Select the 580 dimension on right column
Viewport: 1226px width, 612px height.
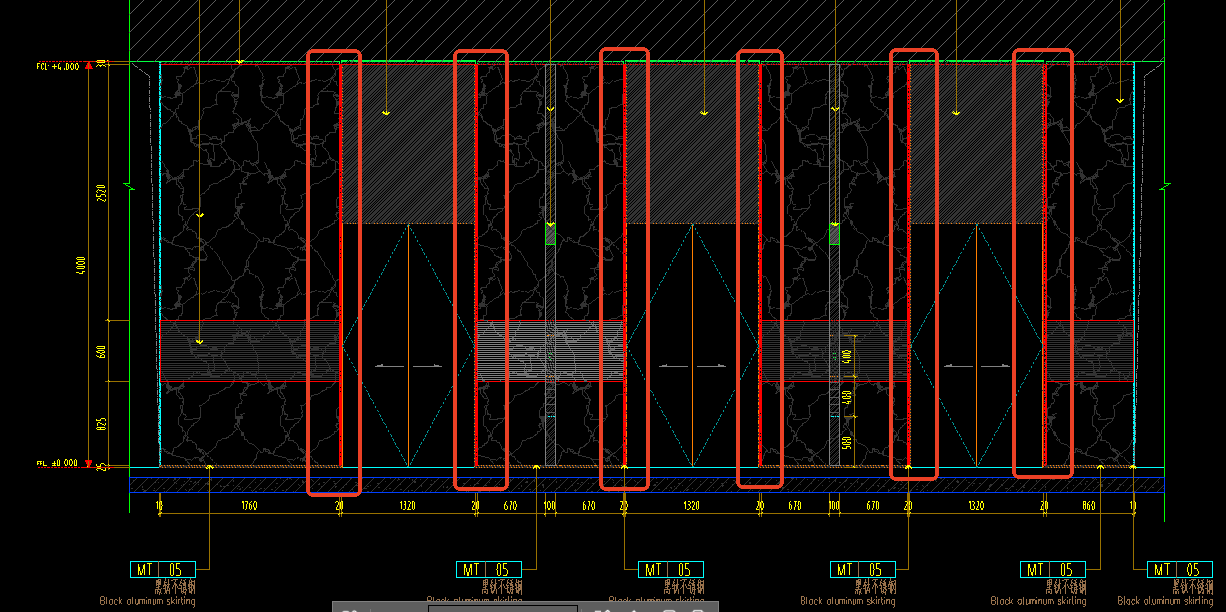[x=847, y=441]
